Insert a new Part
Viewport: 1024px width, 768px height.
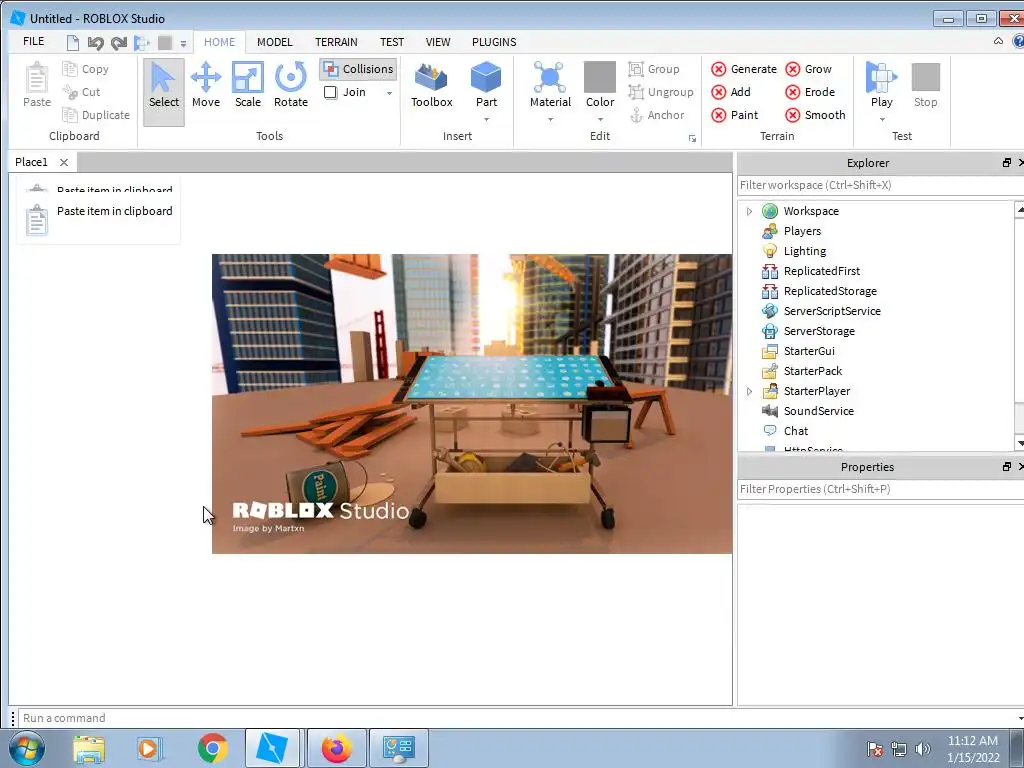(486, 84)
